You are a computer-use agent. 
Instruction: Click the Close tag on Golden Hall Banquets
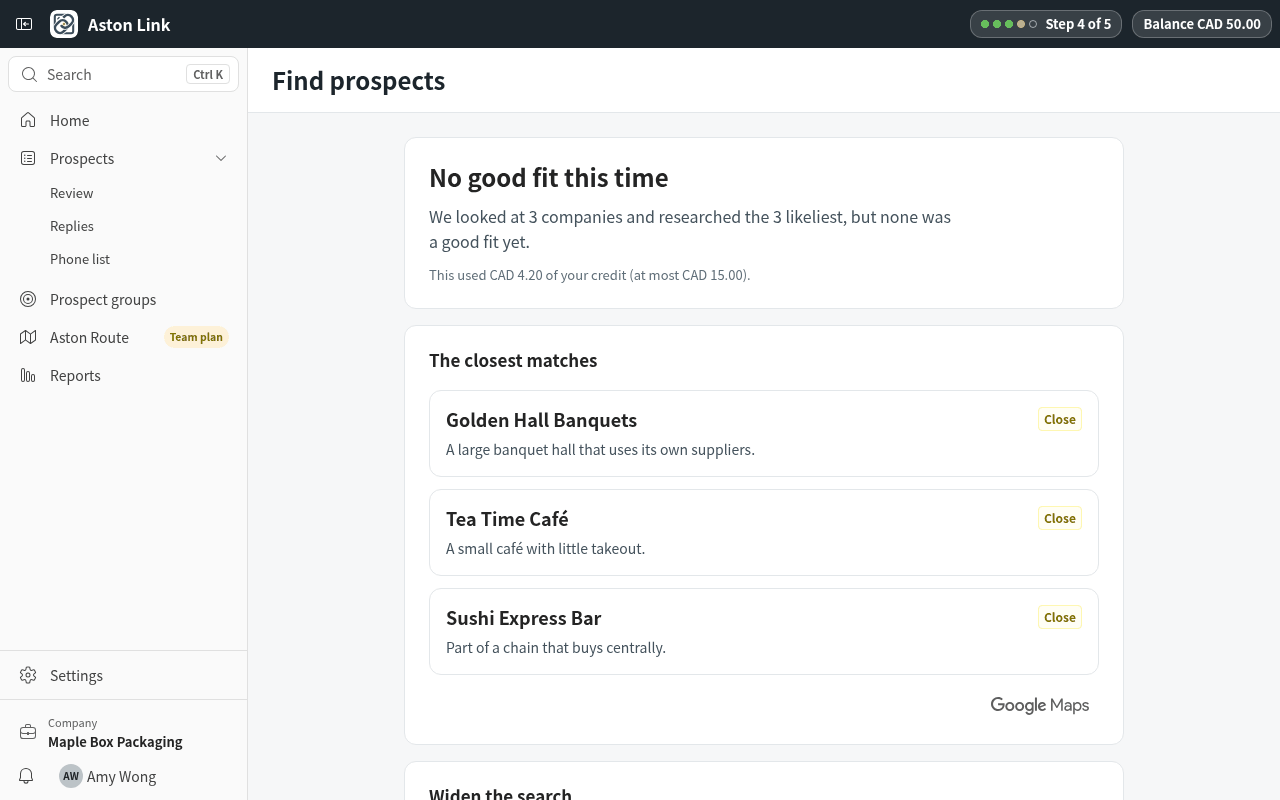(1060, 419)
